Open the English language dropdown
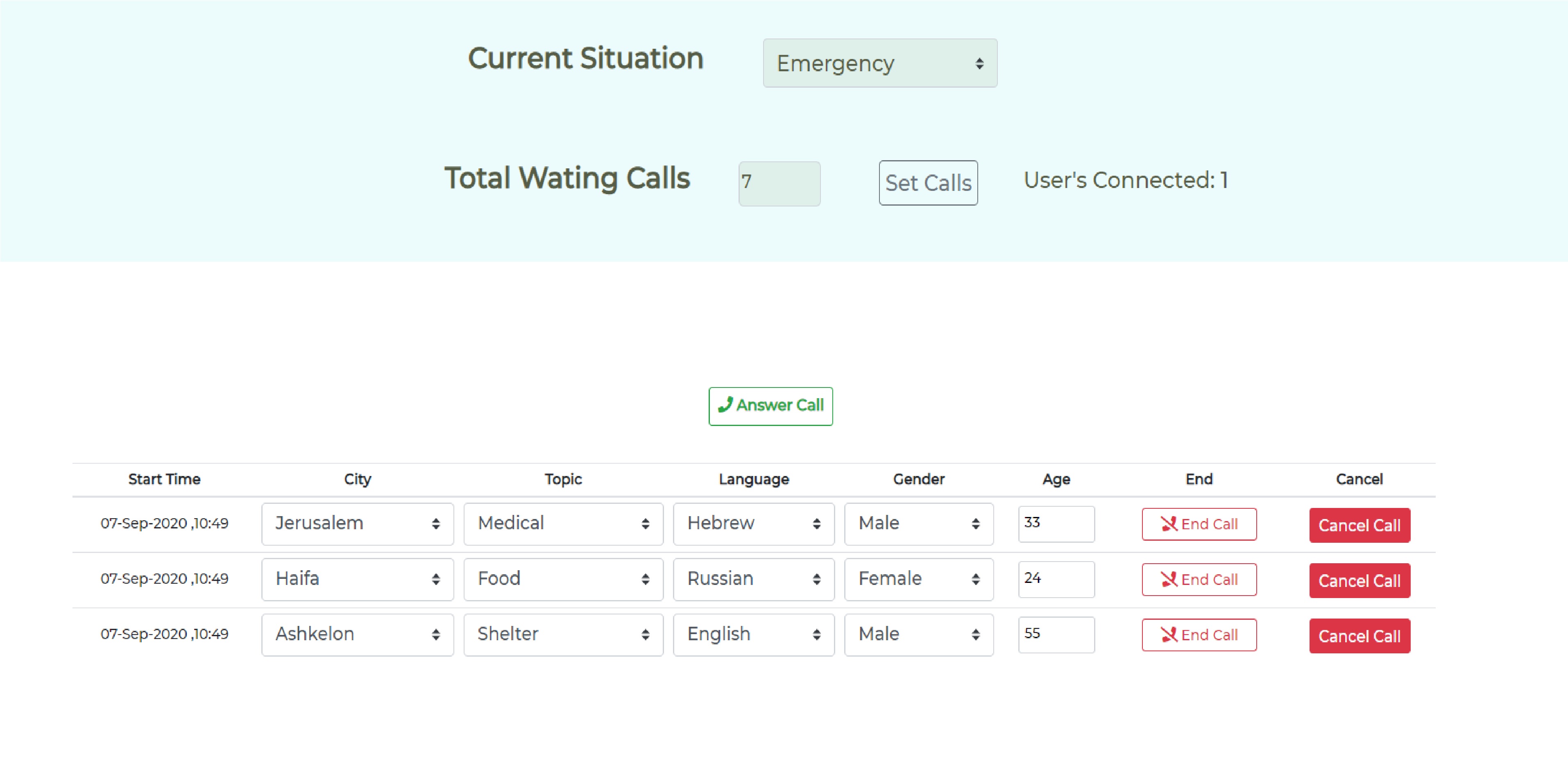Screen dimensions: 1568x766 (754, 635)
